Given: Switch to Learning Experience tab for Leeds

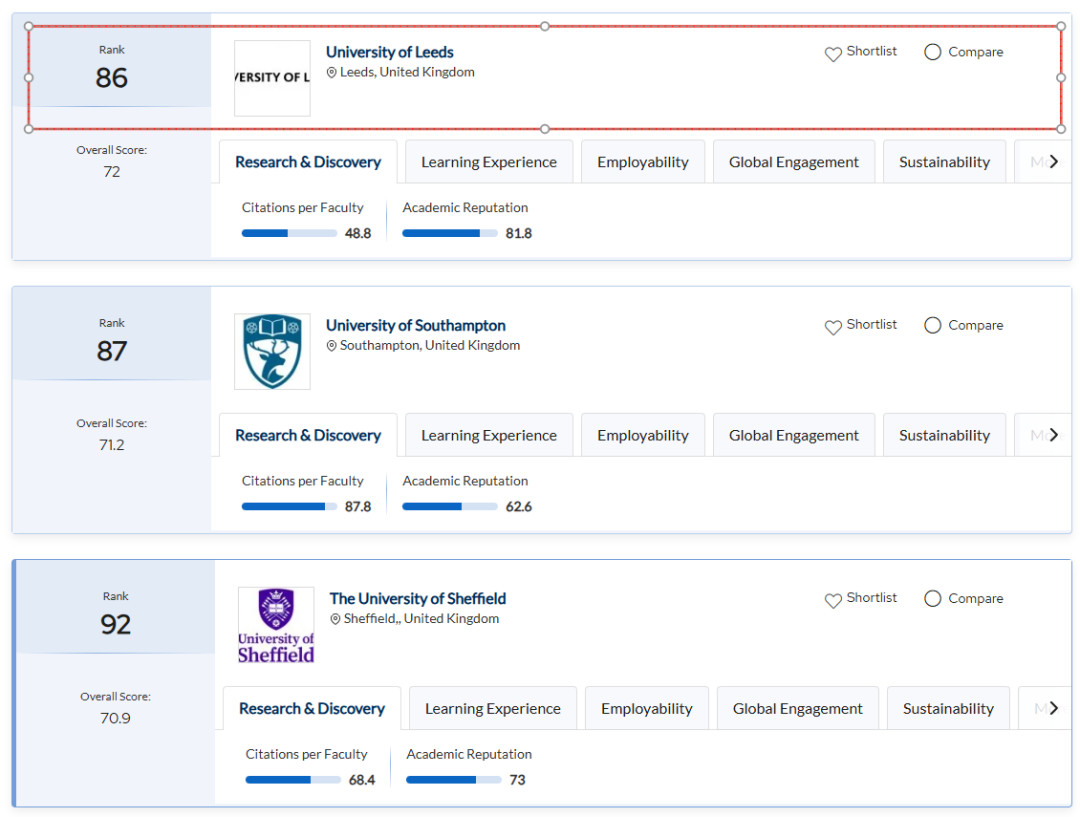Looking at the screenshot, I should click(x=489, y=162).
